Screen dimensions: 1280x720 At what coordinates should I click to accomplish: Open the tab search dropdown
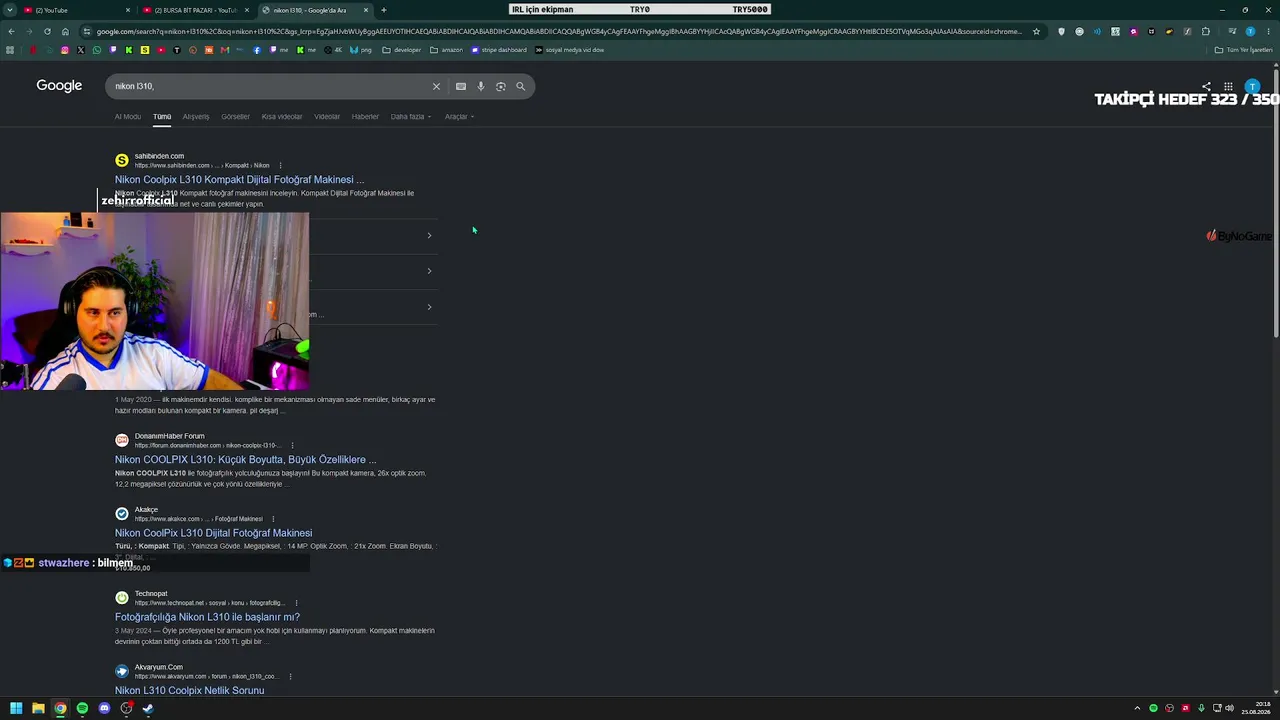tap(11, 10)
